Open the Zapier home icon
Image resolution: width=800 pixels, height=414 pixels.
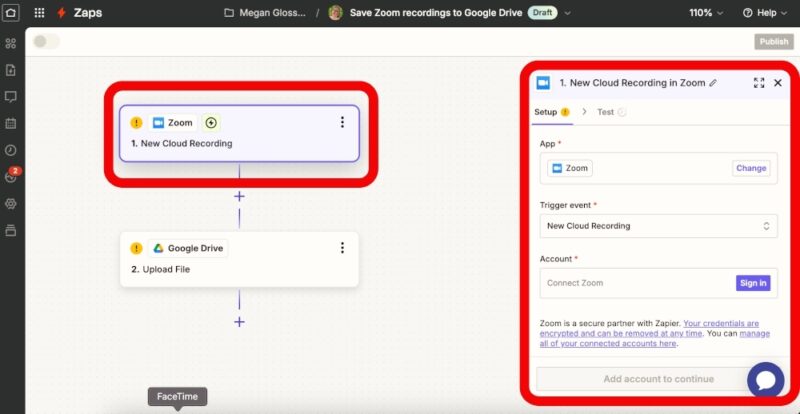tap(12, 12)
